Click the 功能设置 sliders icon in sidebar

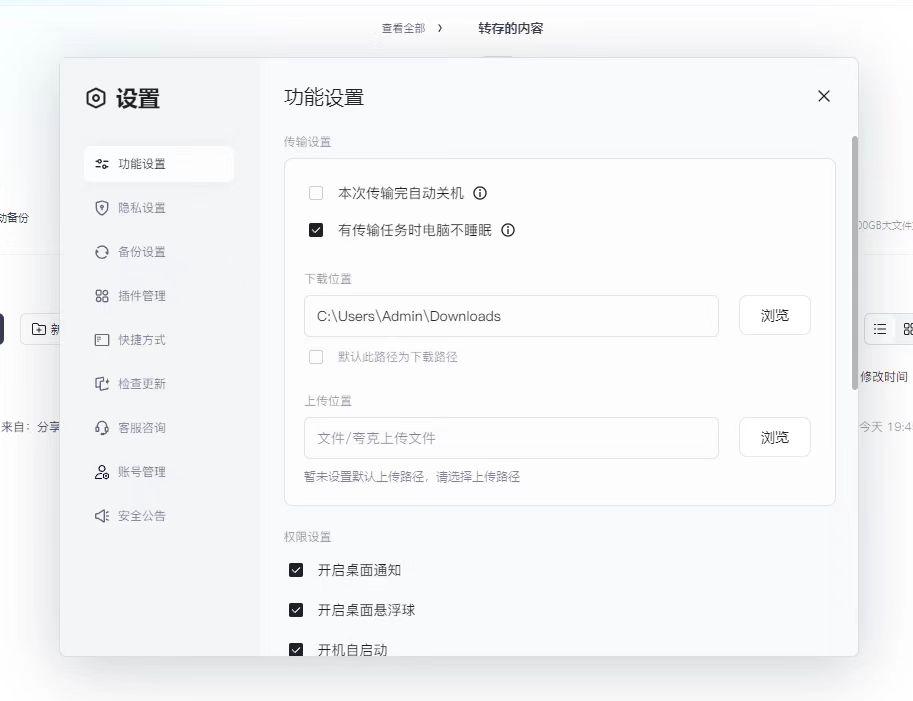[x=101, y=164]
